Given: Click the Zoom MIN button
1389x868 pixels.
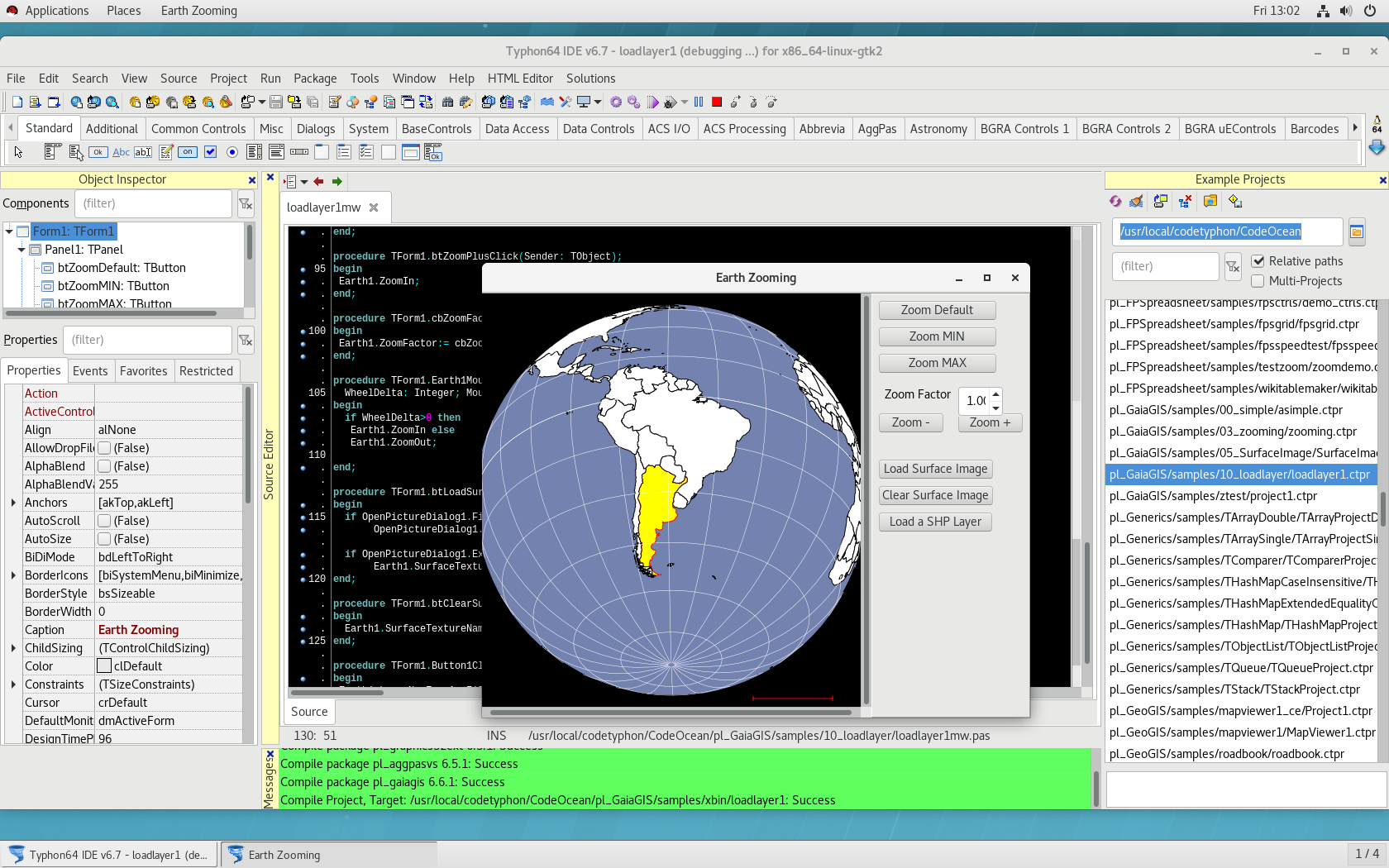Looking at the screenshot, I should coord(937,336).
